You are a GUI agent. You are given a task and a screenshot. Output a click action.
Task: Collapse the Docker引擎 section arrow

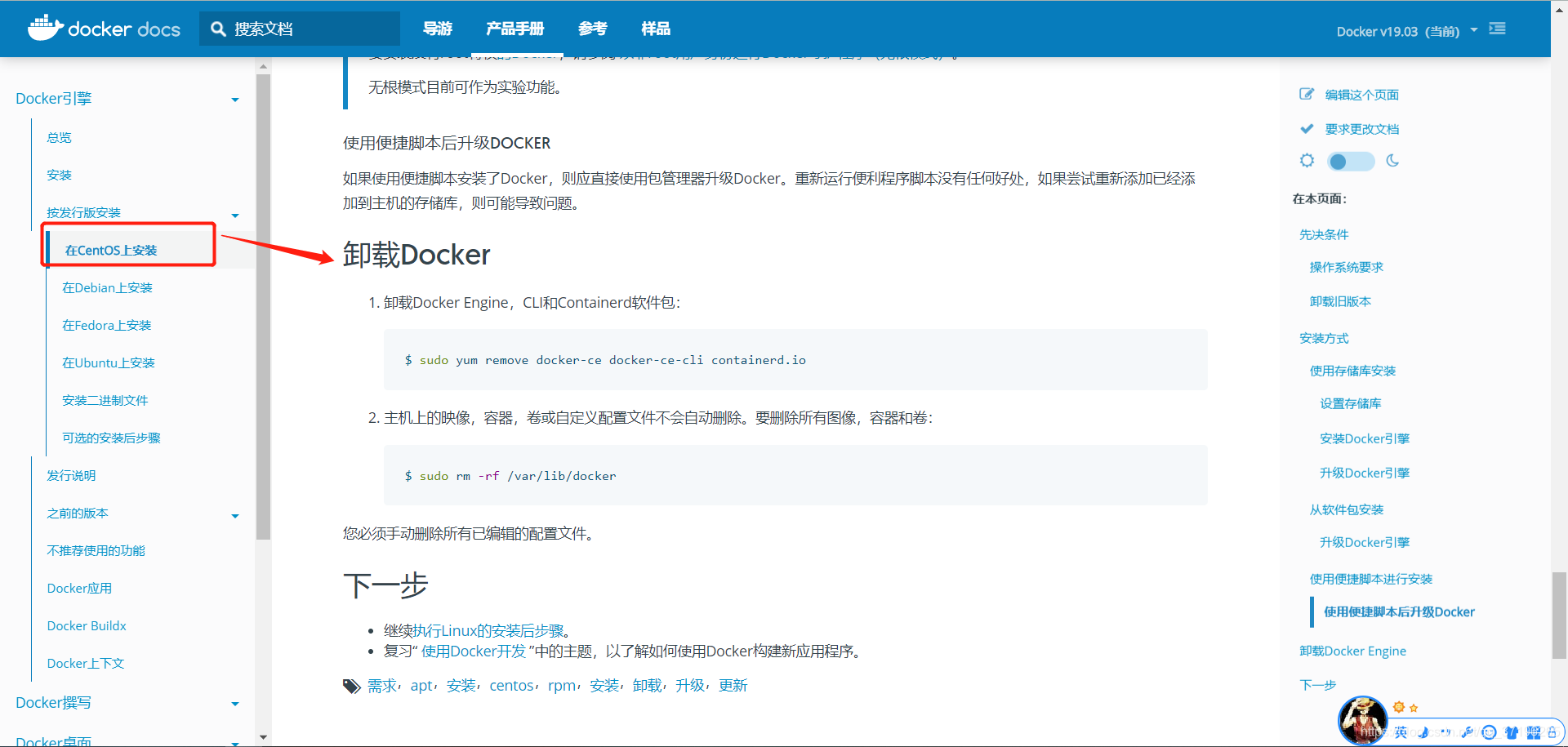pos(235,100)
